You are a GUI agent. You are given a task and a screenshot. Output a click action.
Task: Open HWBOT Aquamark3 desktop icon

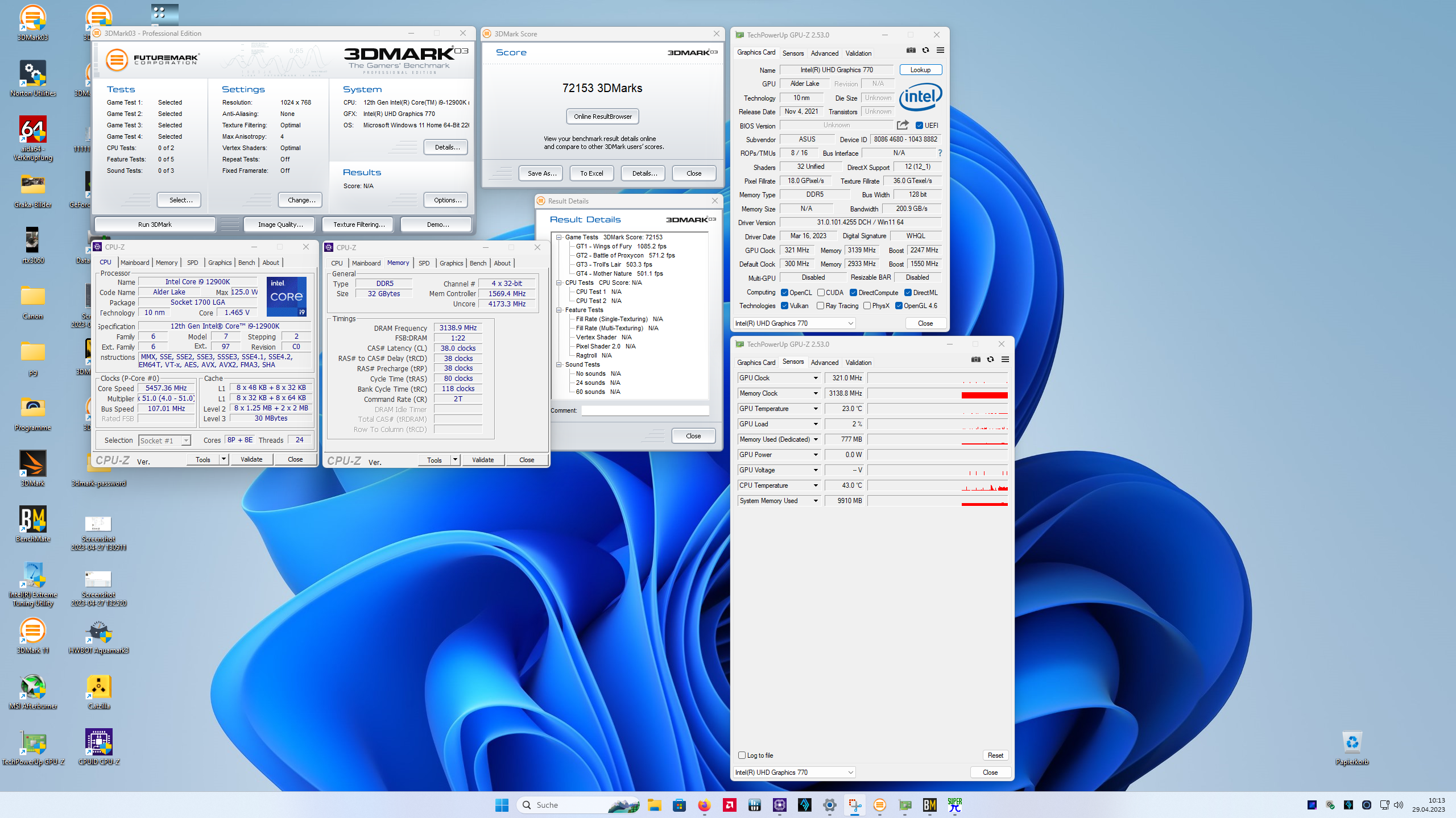99,636
